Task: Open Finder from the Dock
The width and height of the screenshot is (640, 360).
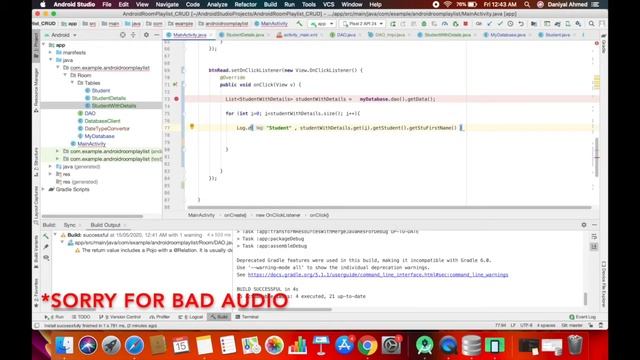Action: click(x=64, y=345)
